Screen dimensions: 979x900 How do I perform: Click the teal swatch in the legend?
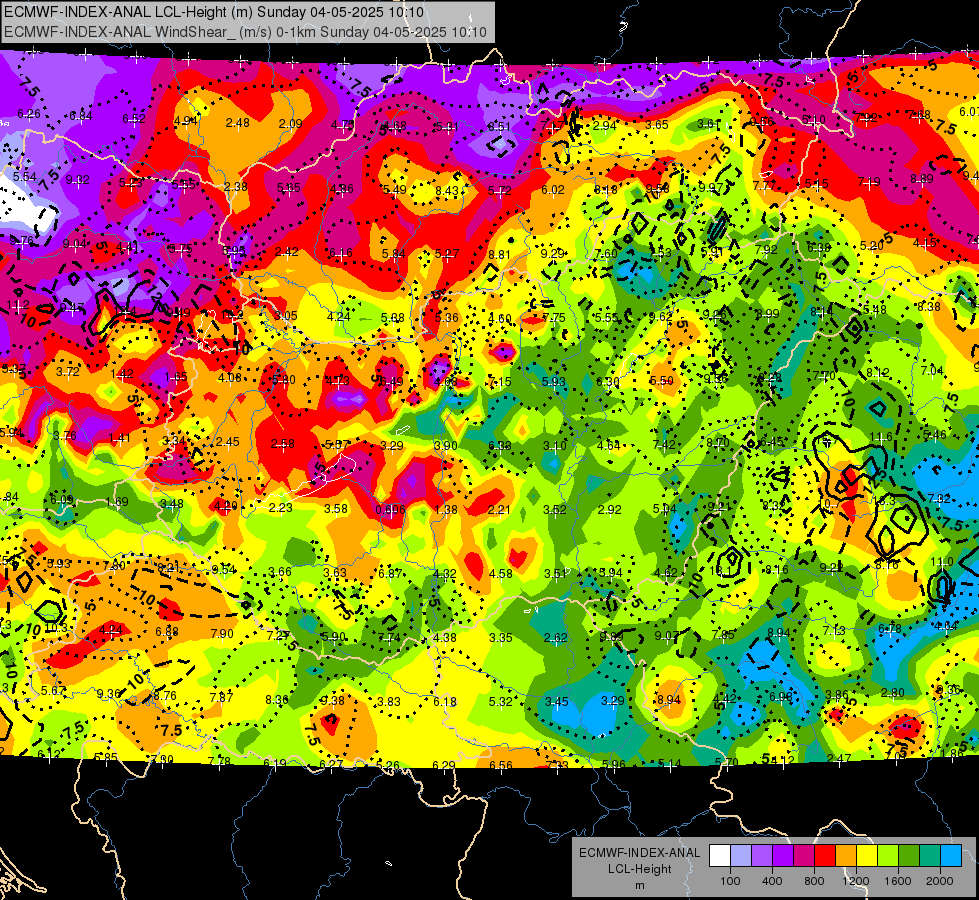point(930,856)
